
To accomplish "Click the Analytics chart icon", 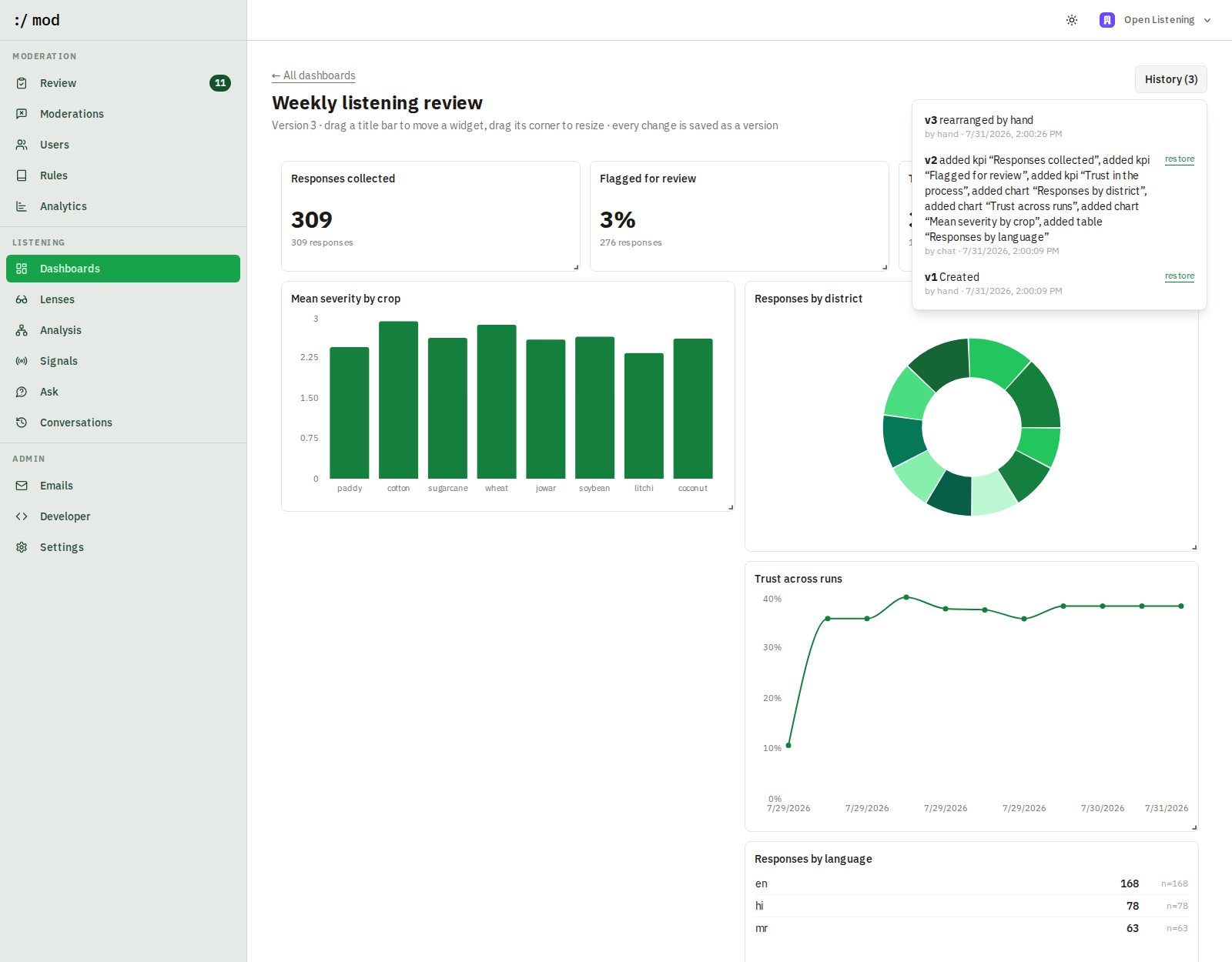I will (x=22, y=206).
